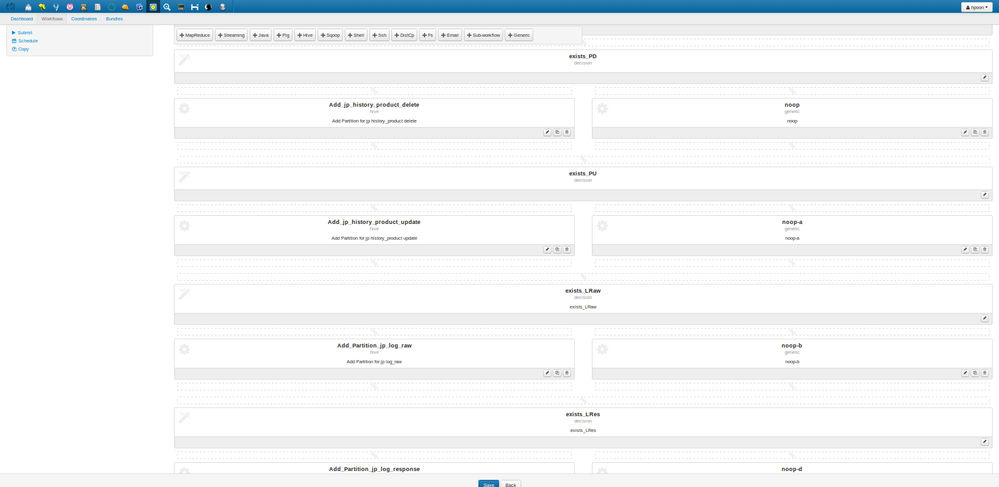Edit the noop generic action

pyautogui.click(x=965, y=133)
